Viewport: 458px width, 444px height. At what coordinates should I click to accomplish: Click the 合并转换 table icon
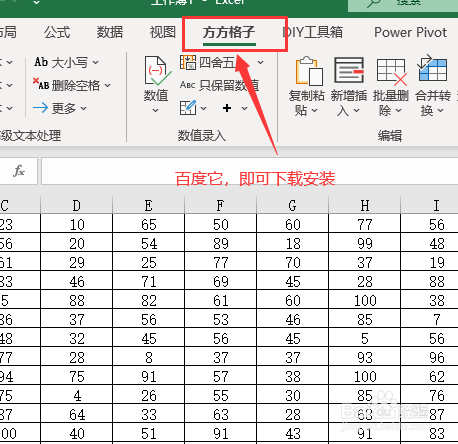[432, 69]
